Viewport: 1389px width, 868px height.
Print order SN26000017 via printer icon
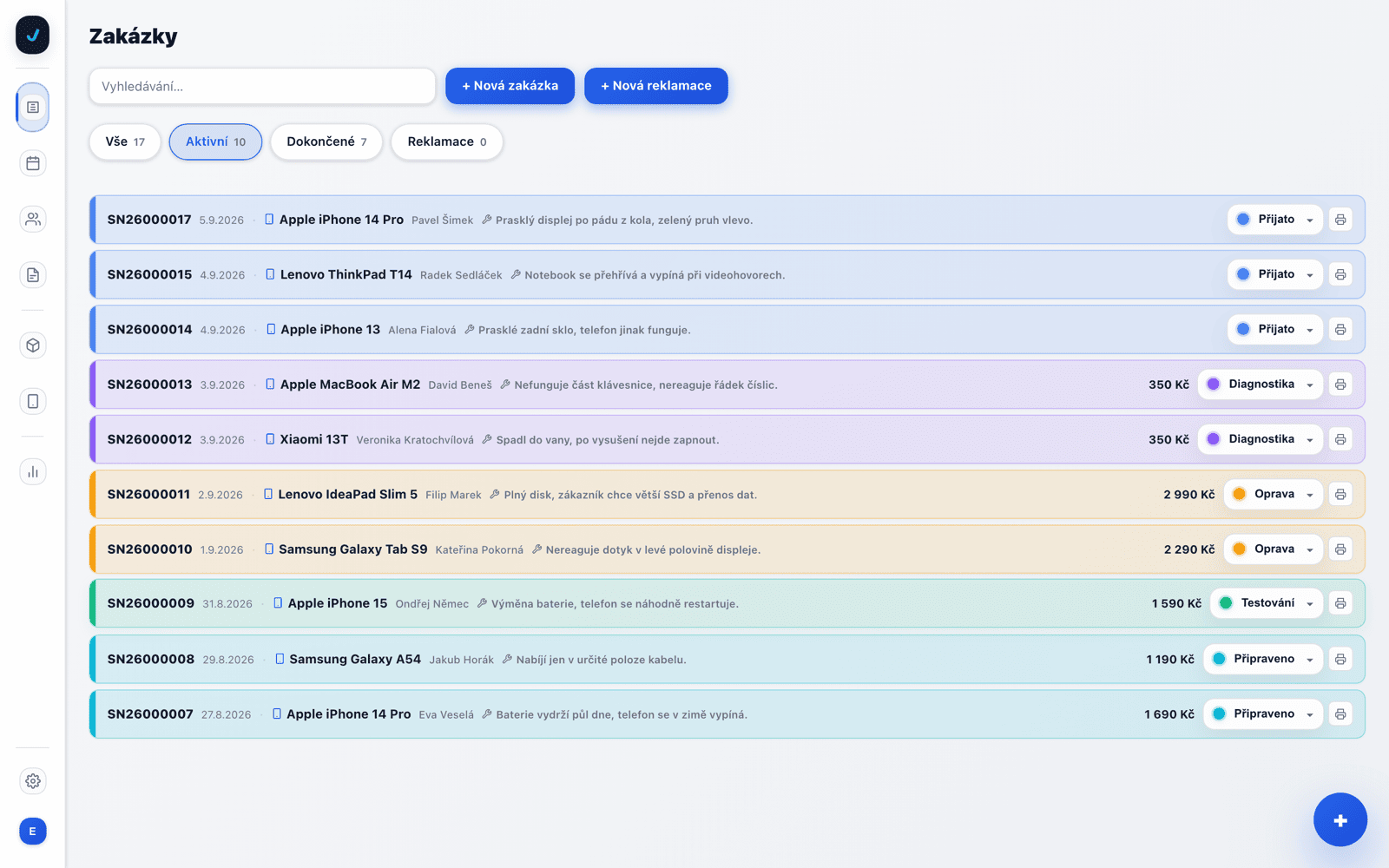(x=1340, y=220)
